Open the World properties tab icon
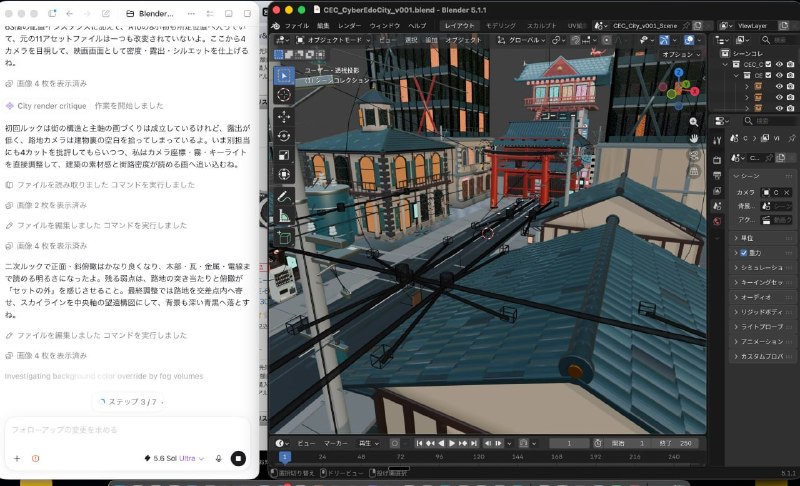 coord(717,221)
